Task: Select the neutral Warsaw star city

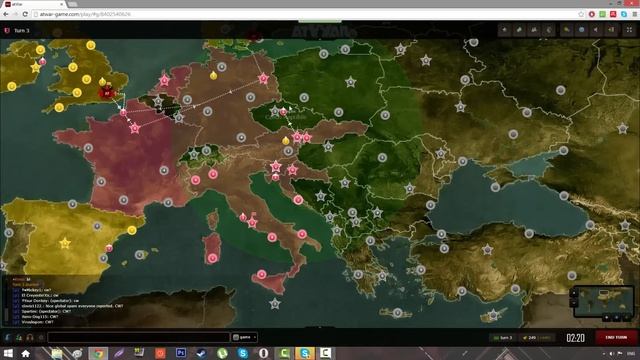Action: [351, 82]
